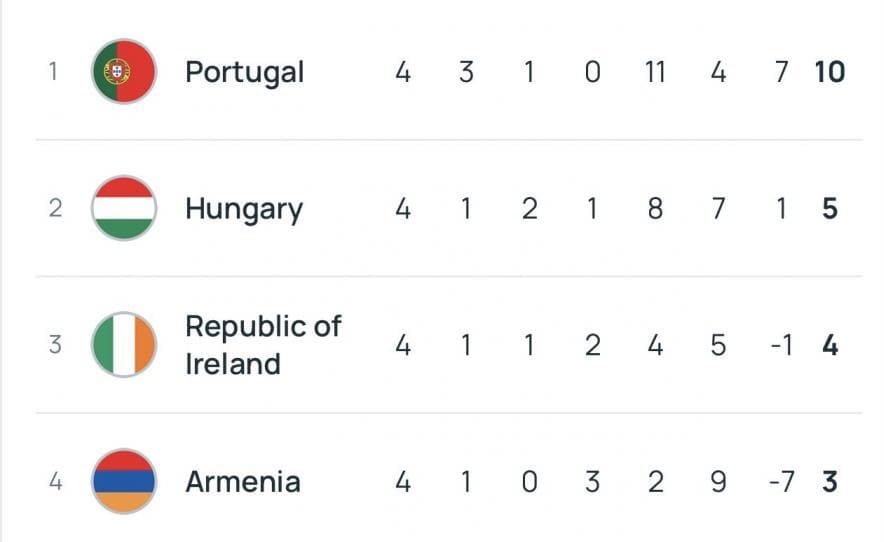Click Hungary's rank number 2

[x=55, y=209]
